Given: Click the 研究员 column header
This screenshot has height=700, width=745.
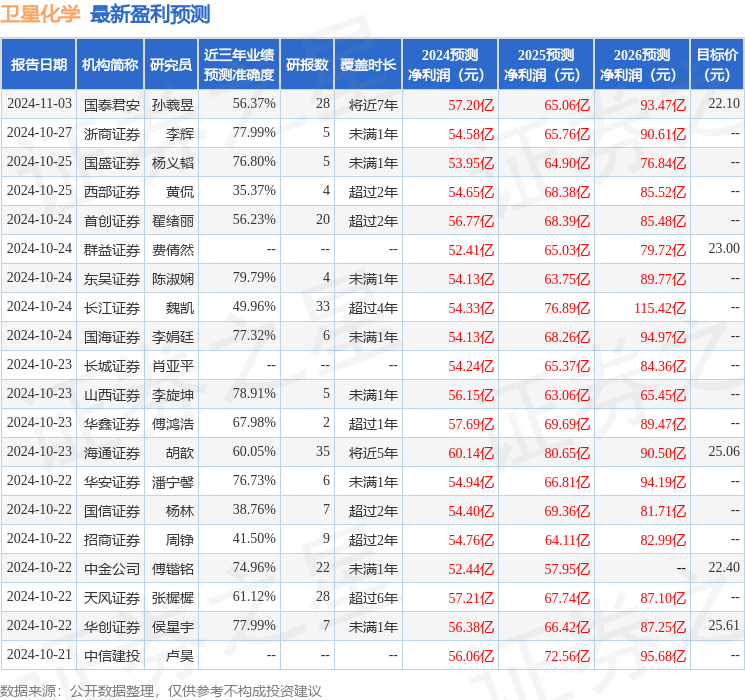Looking at the screenshot, I should pyautogui.click(x=171, y=65).
